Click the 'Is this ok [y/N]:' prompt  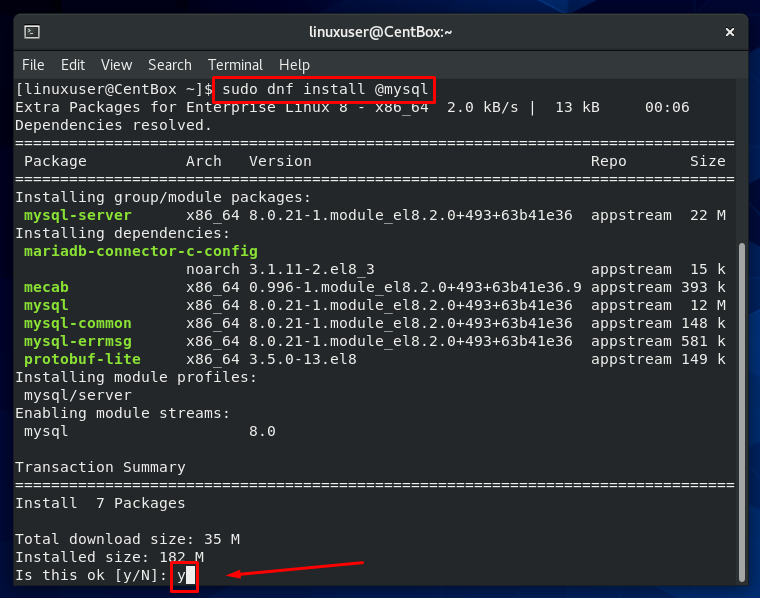click(x=91, y=575)
